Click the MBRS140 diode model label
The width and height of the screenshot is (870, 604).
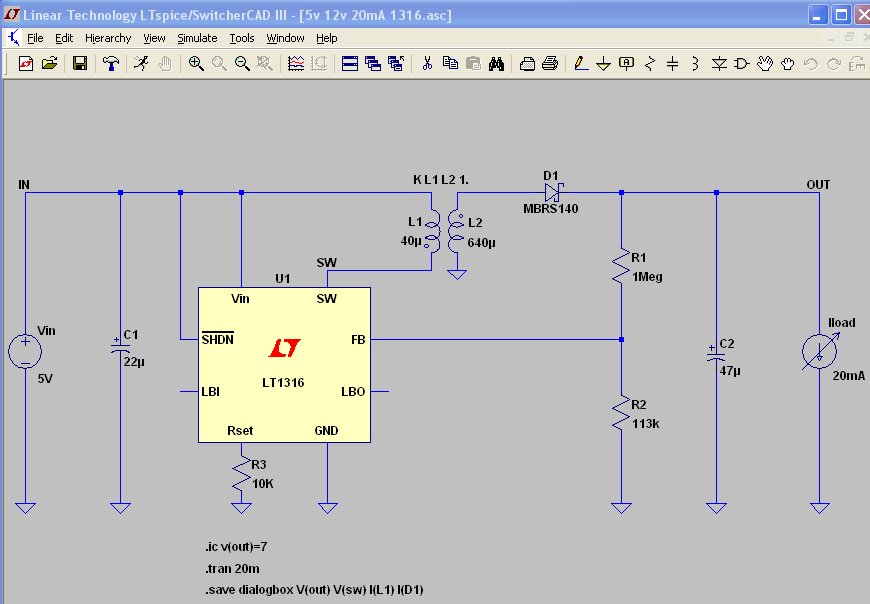click(x=551, y=209)
